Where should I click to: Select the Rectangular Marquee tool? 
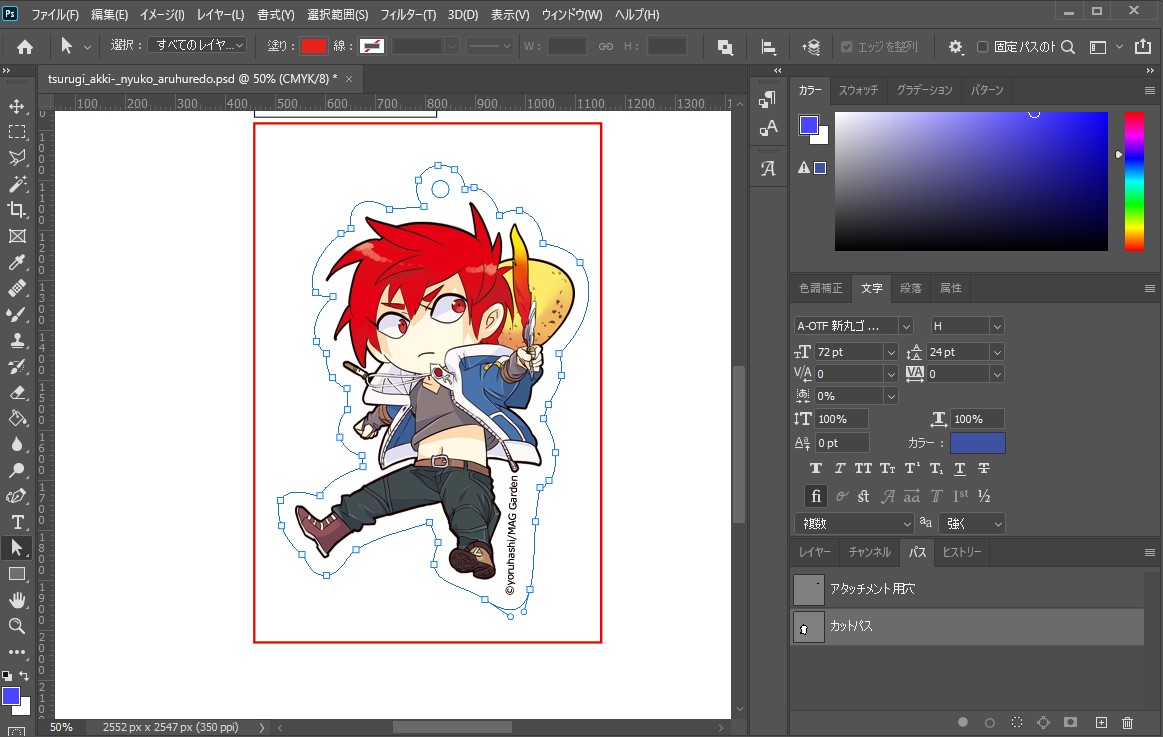tap(16, 132)
